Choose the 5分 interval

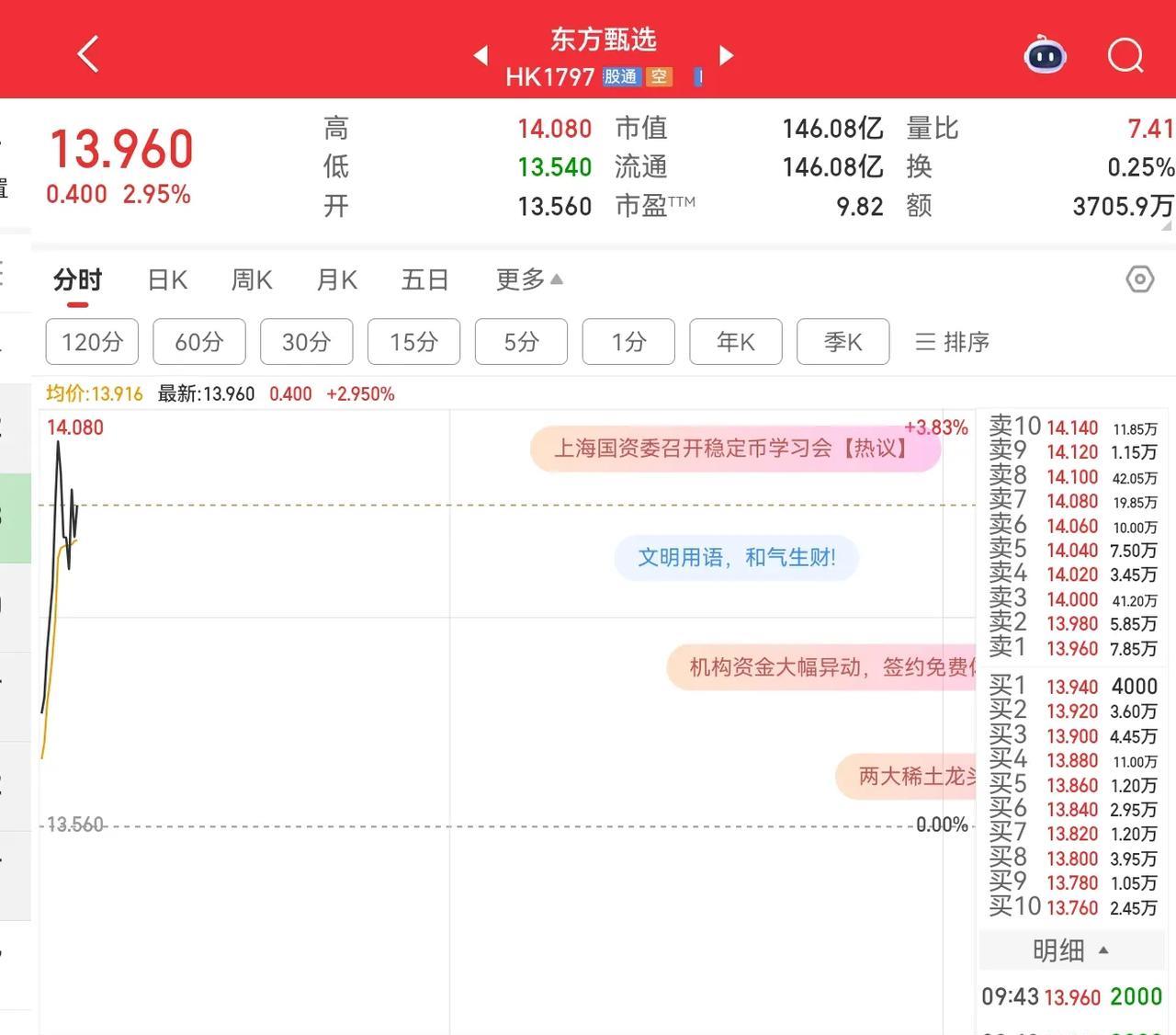(521, 342)
